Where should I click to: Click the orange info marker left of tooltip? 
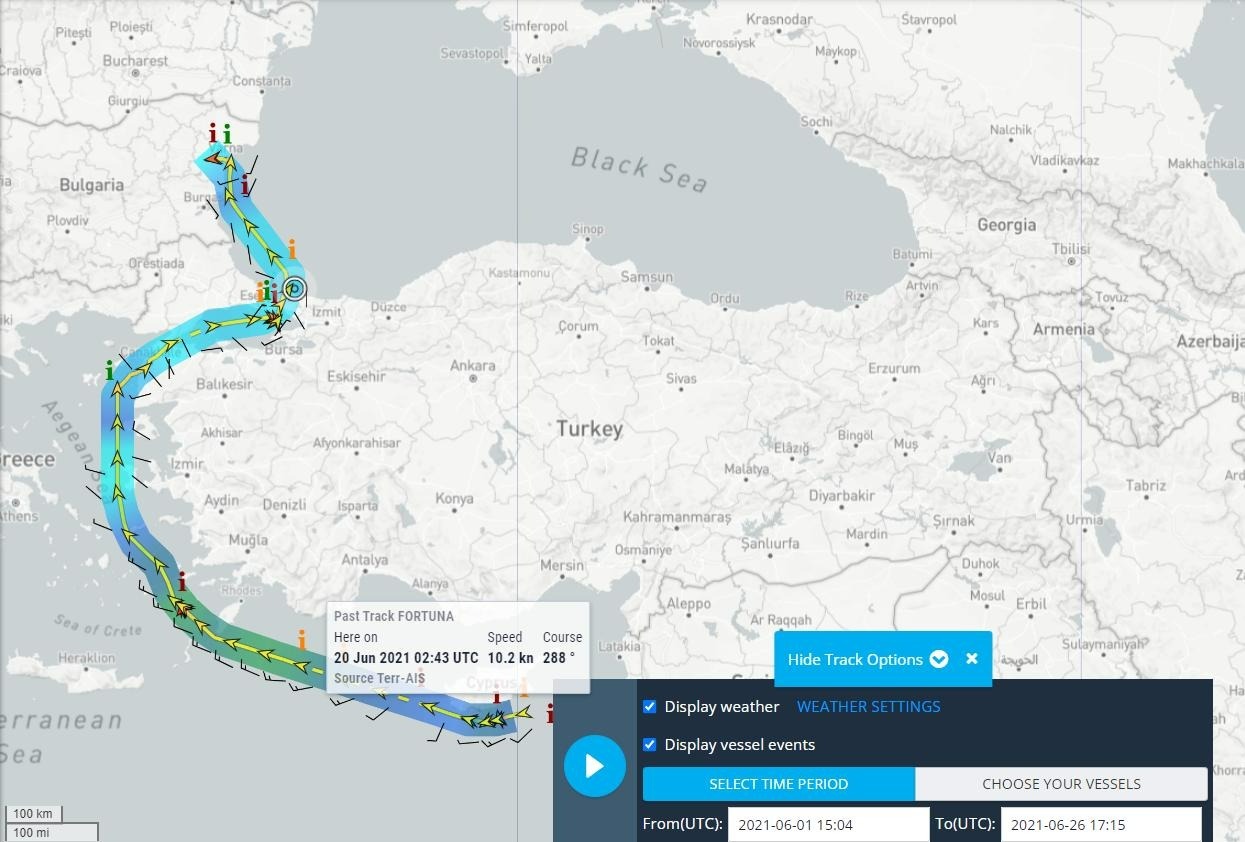tap(302, 640)
